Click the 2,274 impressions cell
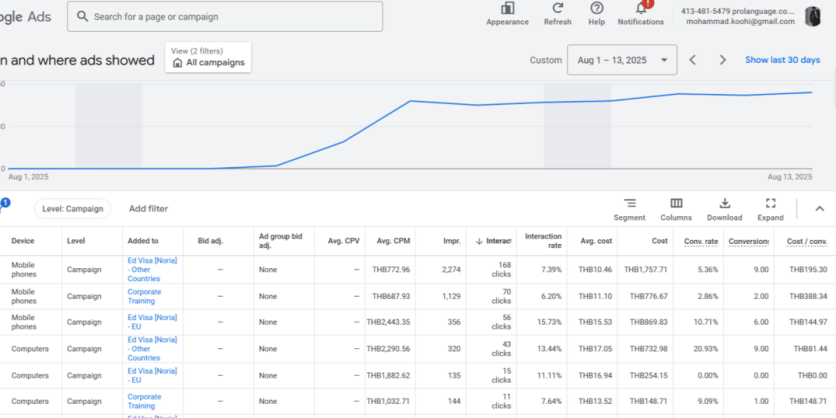 (x=451, y=270)
